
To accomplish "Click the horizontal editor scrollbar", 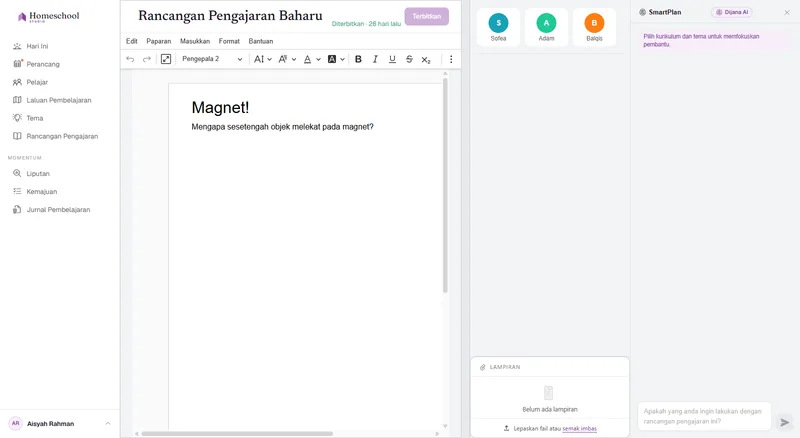I will [237, 433].
